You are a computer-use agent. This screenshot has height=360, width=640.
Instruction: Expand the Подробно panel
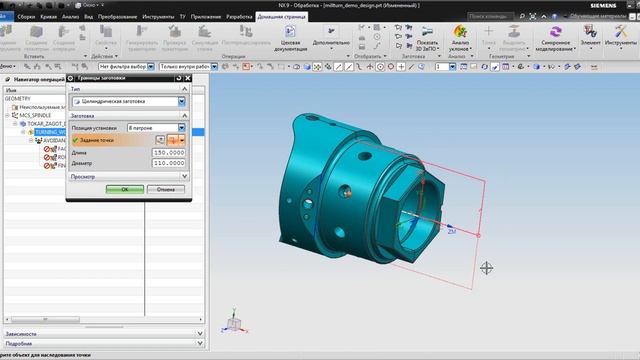[200, 343]
